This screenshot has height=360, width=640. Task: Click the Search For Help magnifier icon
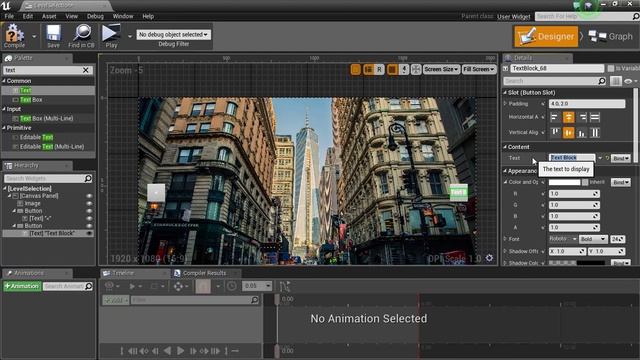click(635, 16)
